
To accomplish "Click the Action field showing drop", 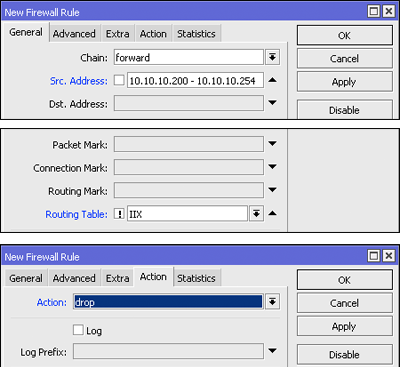I will point(168,302).
